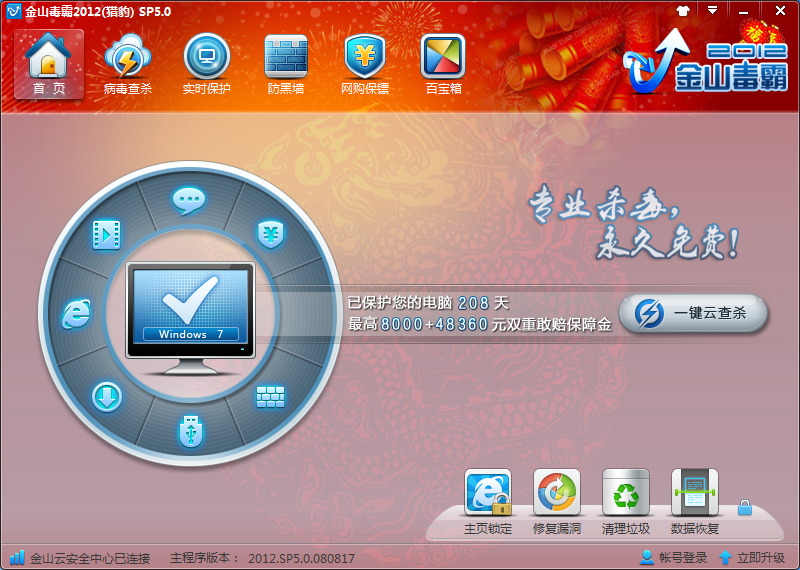Open the 百宝箱 toolbox
This screenshot has height=570, width=800.
point(443,64)
